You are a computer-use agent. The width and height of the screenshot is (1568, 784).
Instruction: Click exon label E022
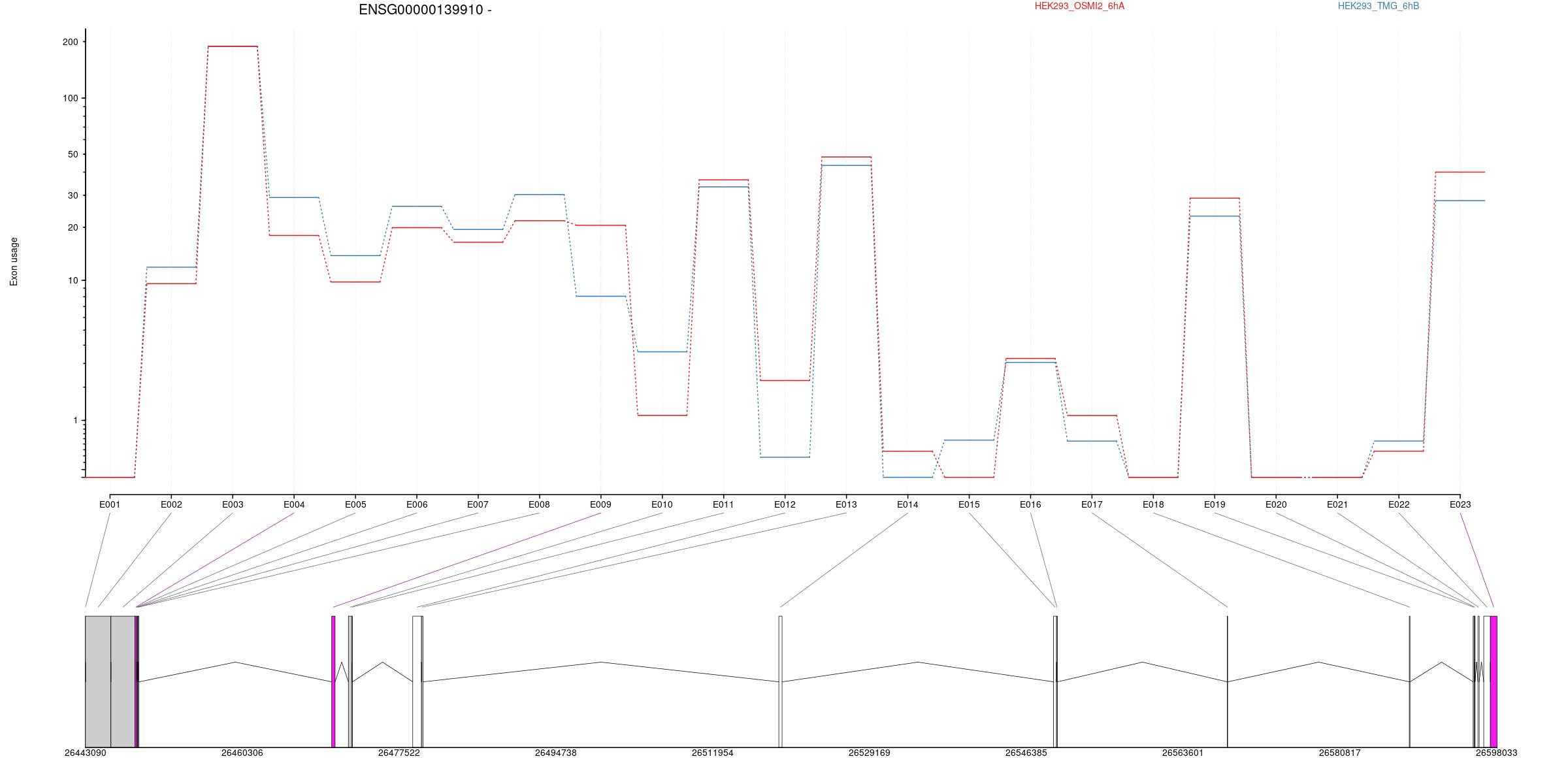1399,504
